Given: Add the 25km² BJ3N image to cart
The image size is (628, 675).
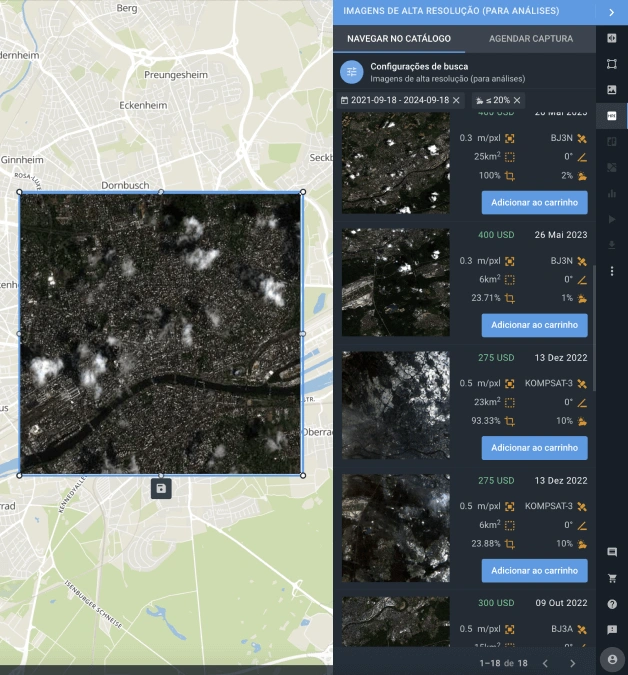Looking at the screenshot, I should 534,202.
